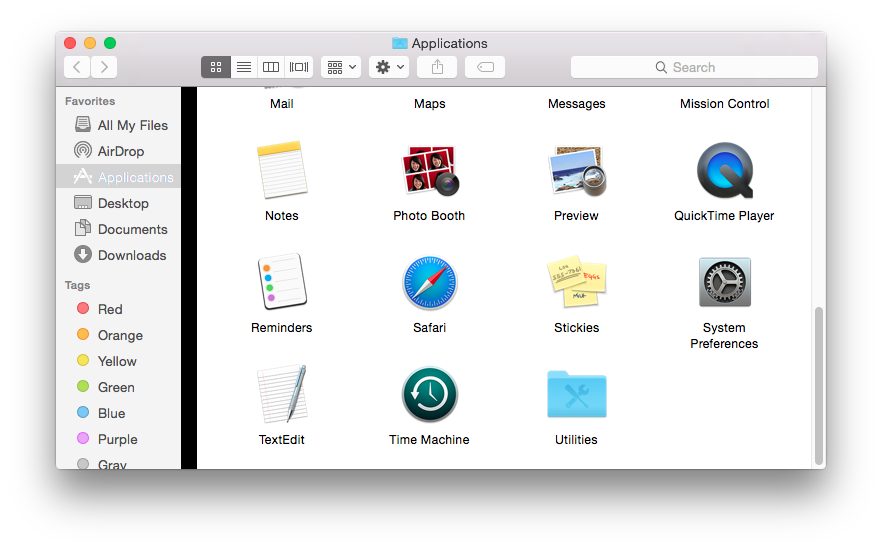The image size is (882, 549).
Task: Select the Blue tag
Action: [x=119, y=413]
